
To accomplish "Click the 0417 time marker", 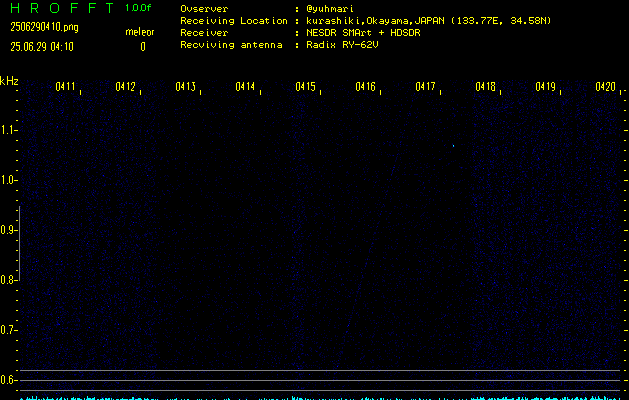I will click(425, 87).
